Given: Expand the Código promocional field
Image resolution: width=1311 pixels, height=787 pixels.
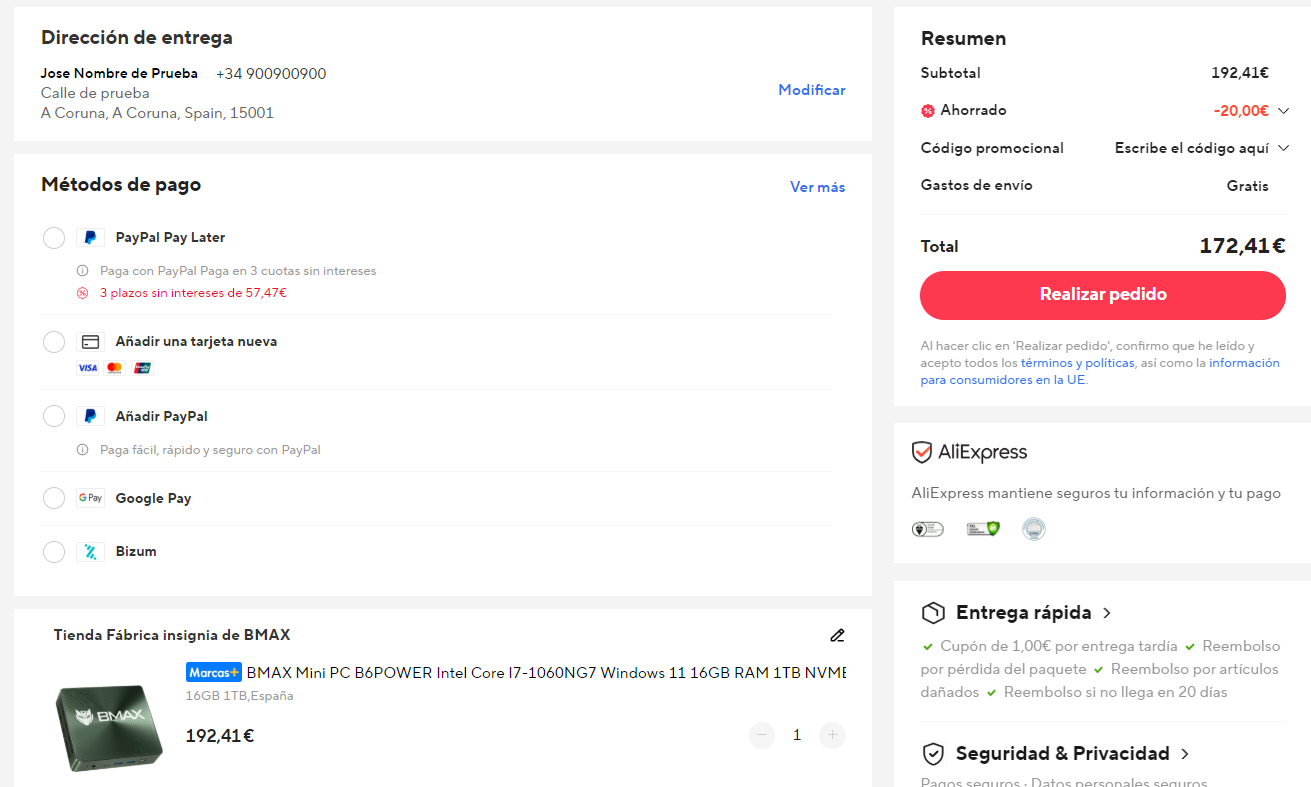Looking at the screenshot, I should click(1283, 148).
